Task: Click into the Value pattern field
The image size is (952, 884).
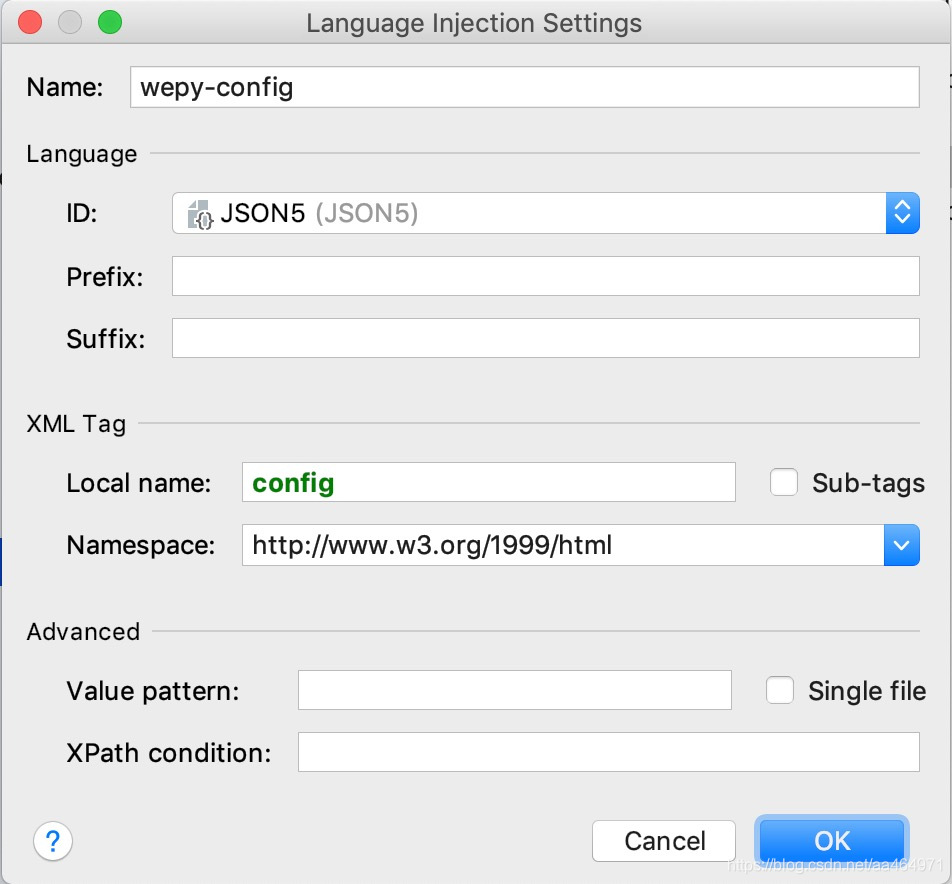Action: [515, 690]
